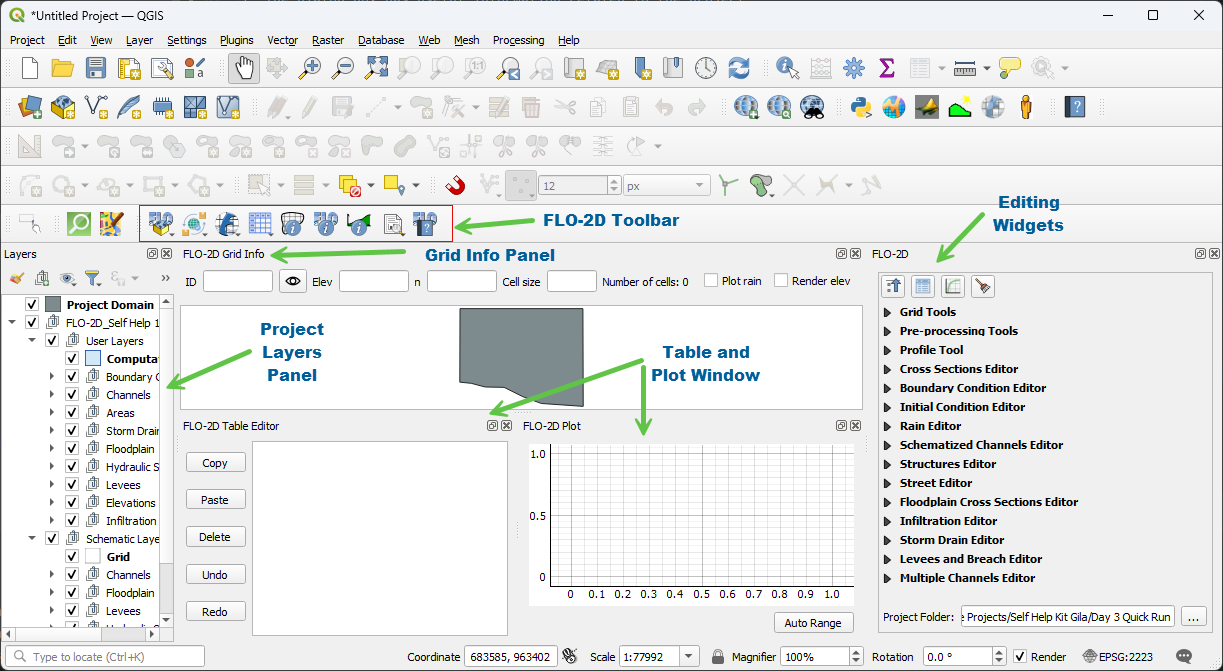
Task: Open the Plugins menu
Action: coord(237,40)
